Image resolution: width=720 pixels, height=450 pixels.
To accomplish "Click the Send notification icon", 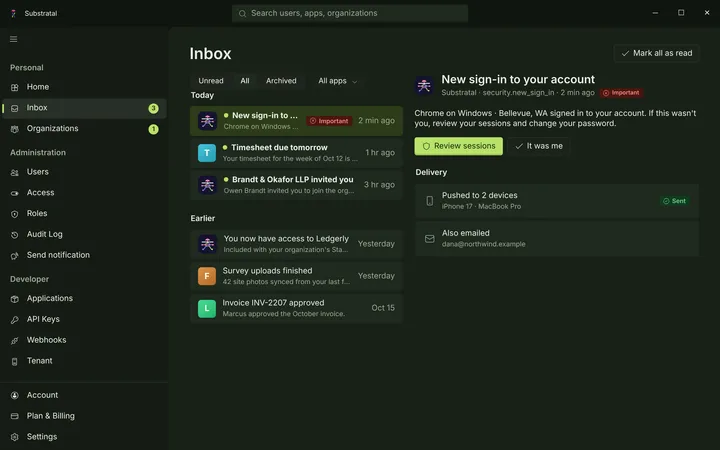I will click(15, 256).
